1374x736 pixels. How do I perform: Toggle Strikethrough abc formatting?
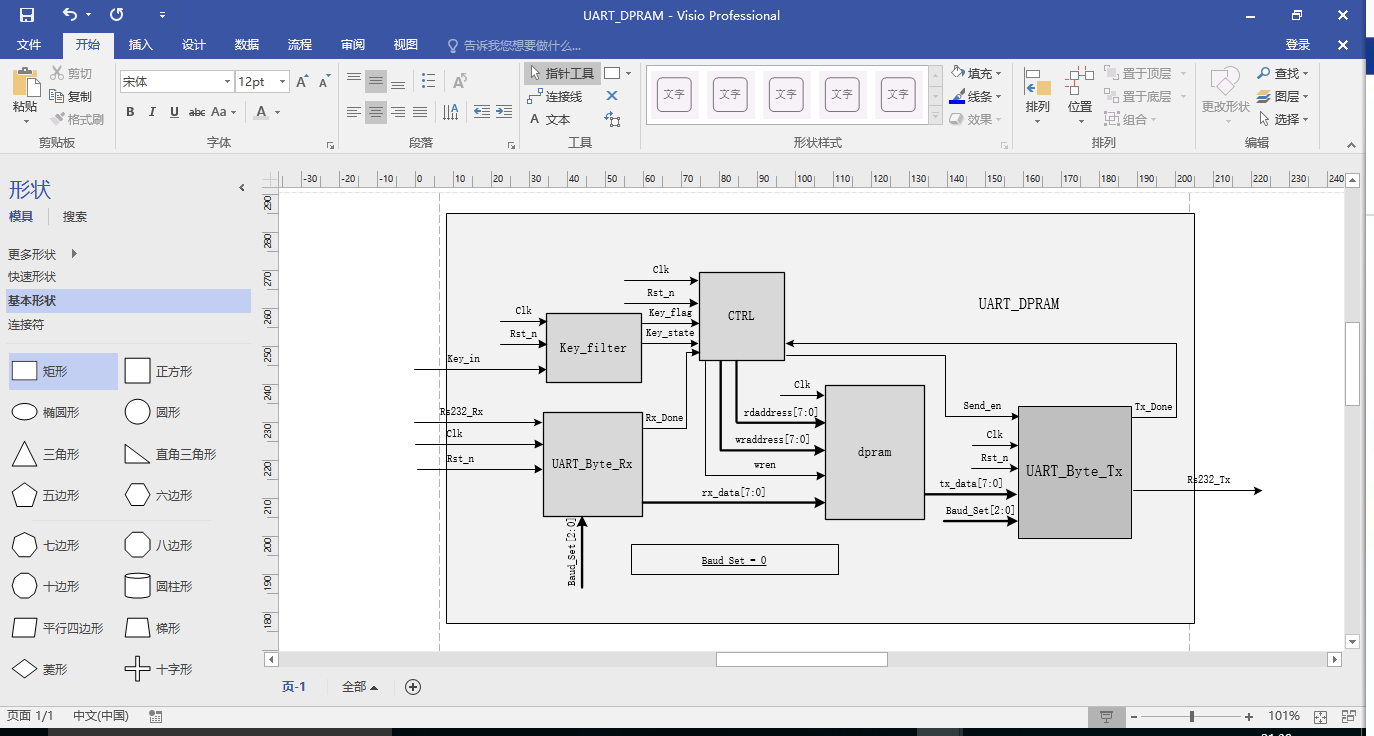click(197, 112)
